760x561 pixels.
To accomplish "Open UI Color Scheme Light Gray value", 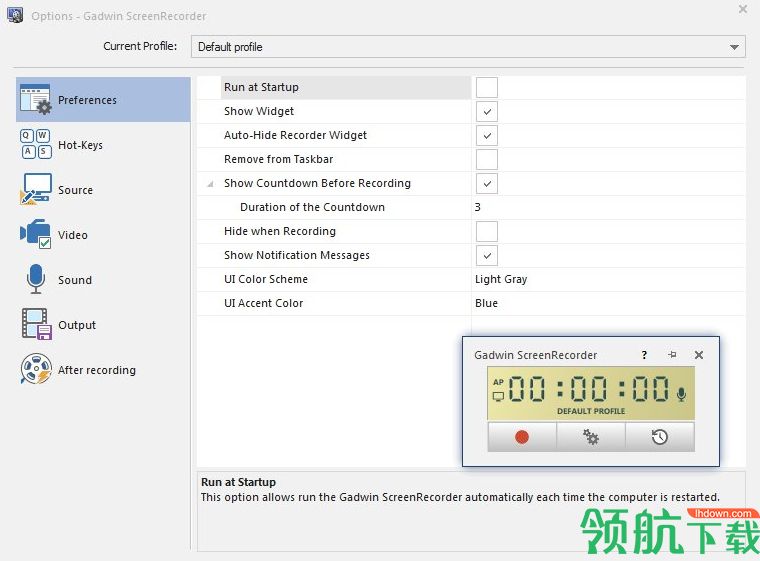I will point(501,279).
